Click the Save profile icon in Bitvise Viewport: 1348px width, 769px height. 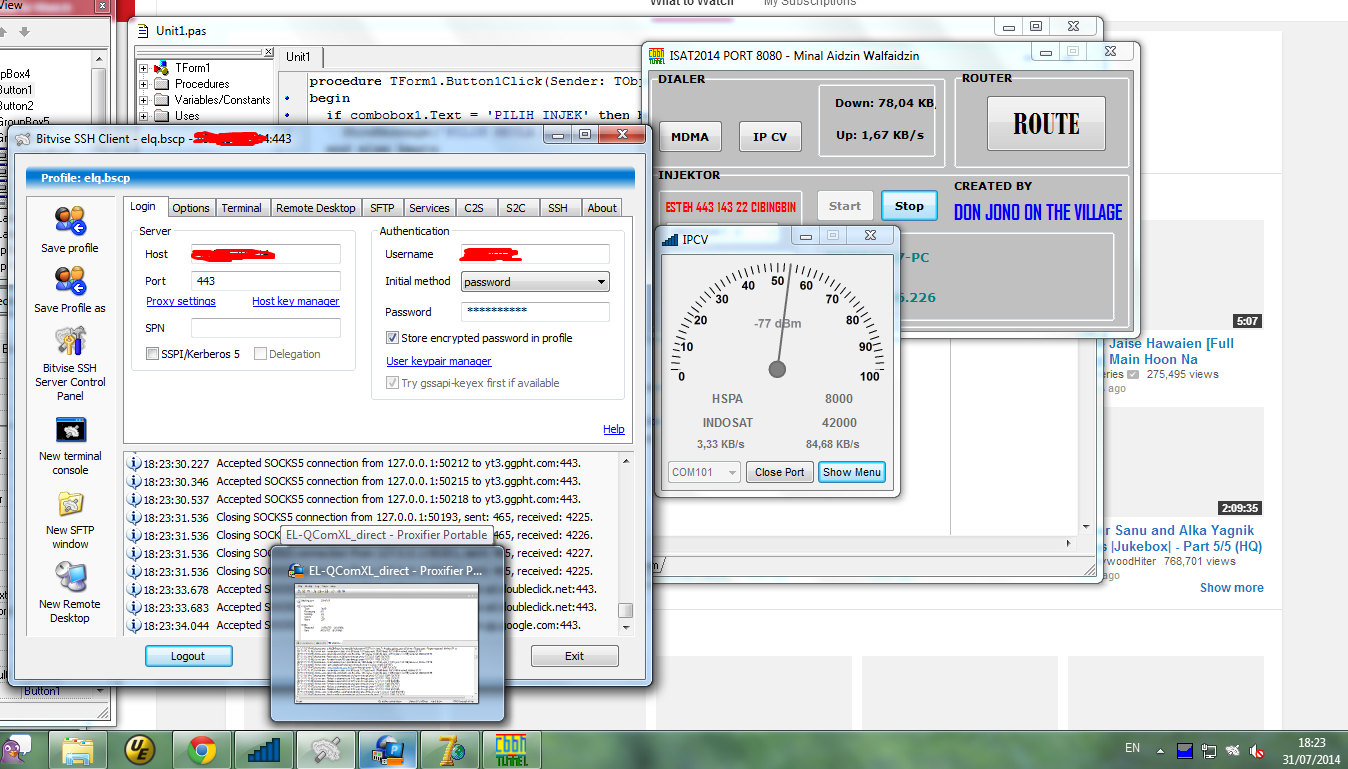(x=70, y=221)
